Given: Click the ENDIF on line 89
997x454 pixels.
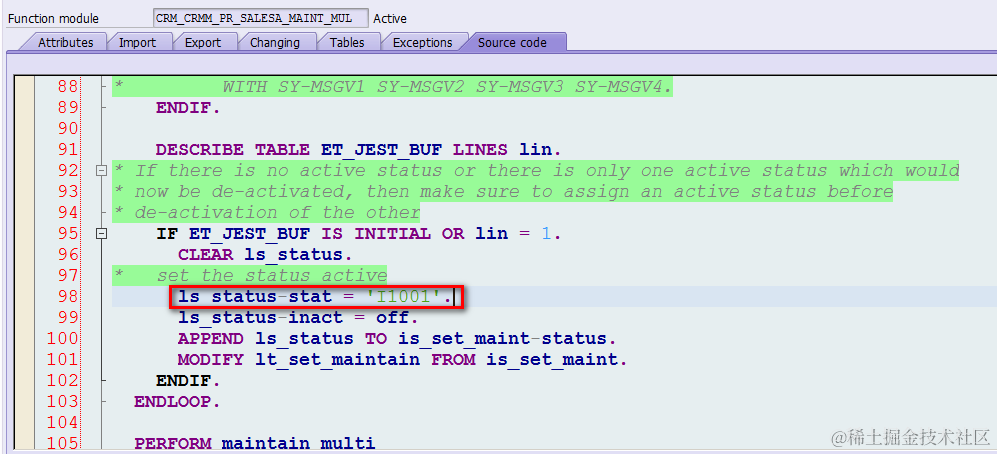Looking at the screenshot, I should (188, 107).
